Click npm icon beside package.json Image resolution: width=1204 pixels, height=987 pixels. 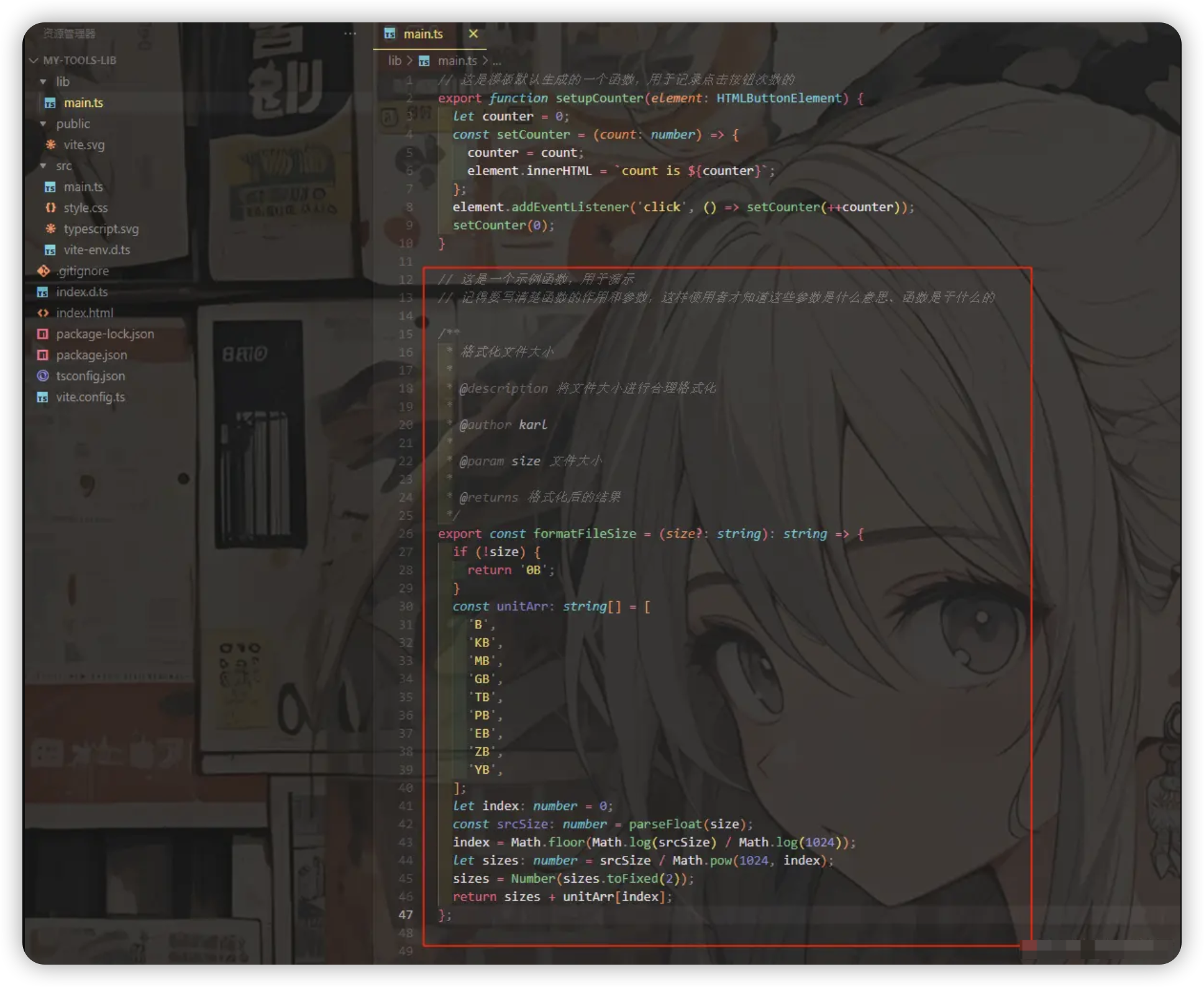pos(43,355)
